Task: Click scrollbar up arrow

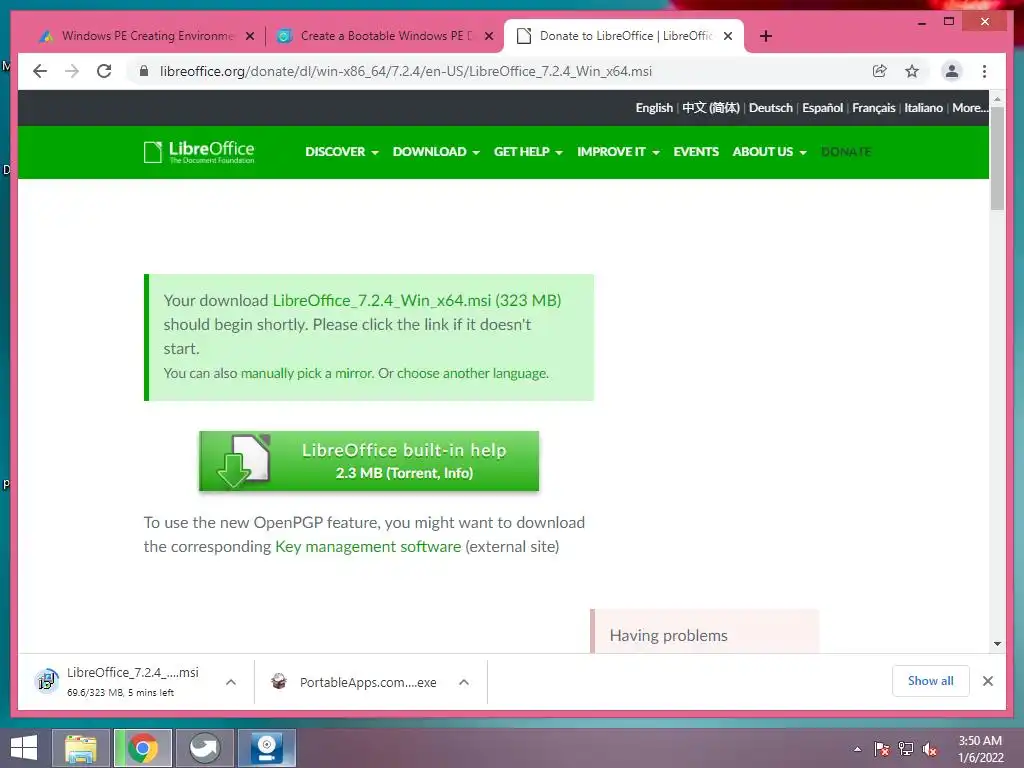Action: tap(997, 99)
